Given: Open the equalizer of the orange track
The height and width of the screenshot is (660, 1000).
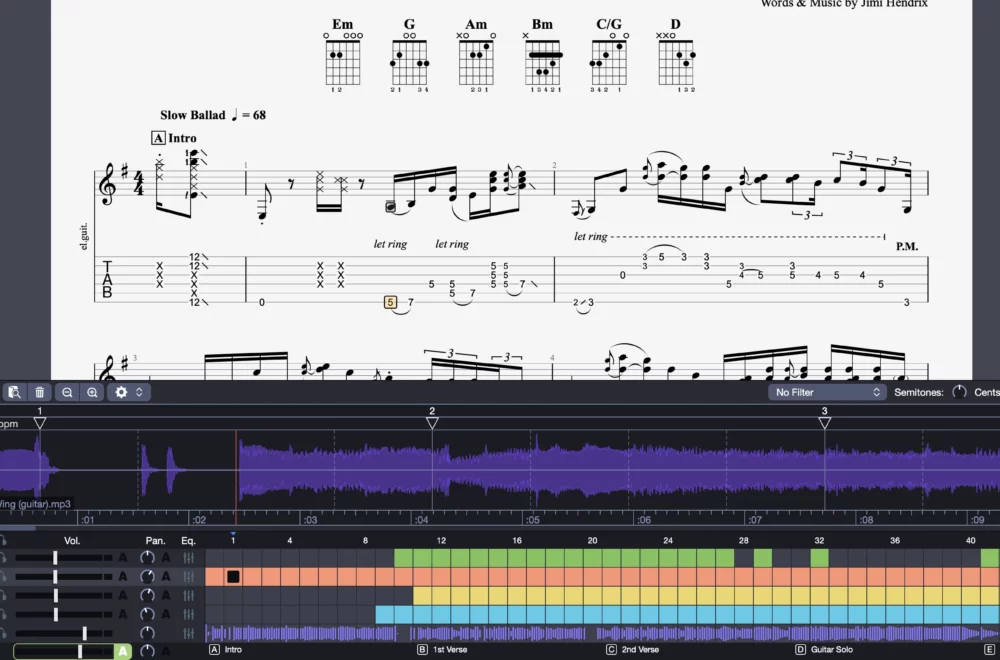Looking at the screenshot, I should pos(188,576).
